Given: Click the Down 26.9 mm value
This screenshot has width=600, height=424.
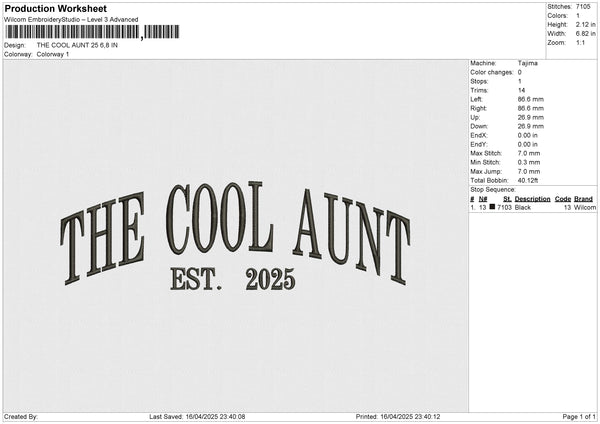Looking at the screenshot, I should 530,126.
